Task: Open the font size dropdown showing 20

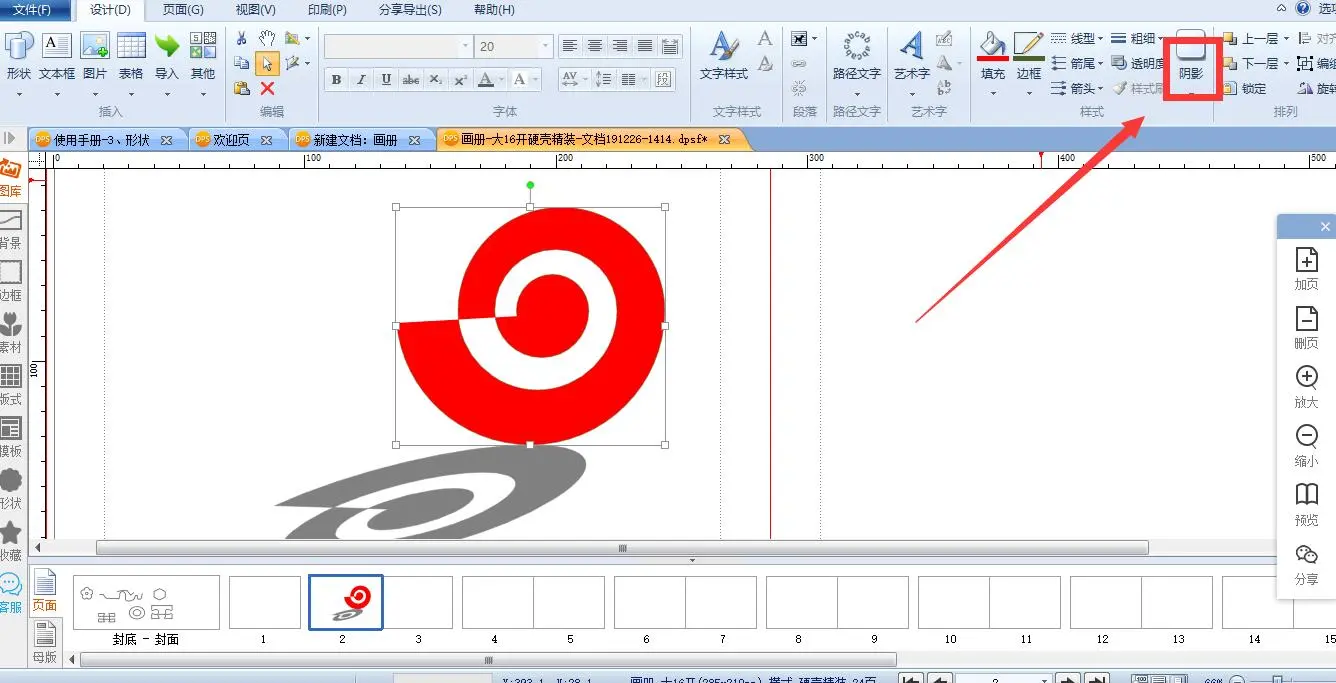Action: point(545,46)
